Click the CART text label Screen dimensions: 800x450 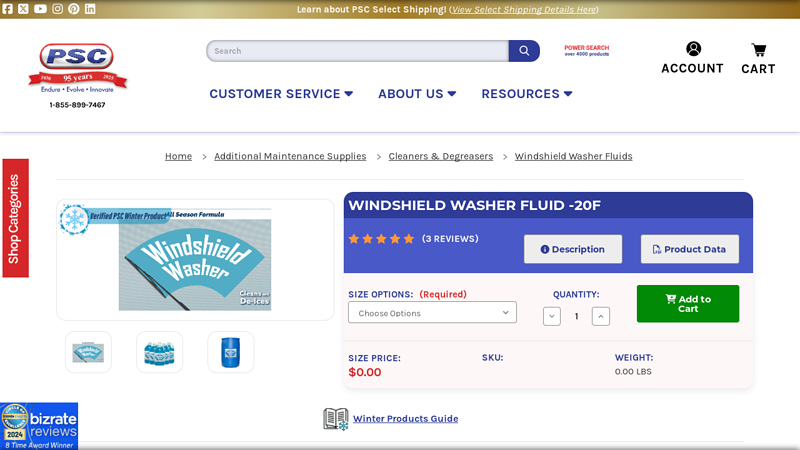pyautogui.click(x=758, y=69)
